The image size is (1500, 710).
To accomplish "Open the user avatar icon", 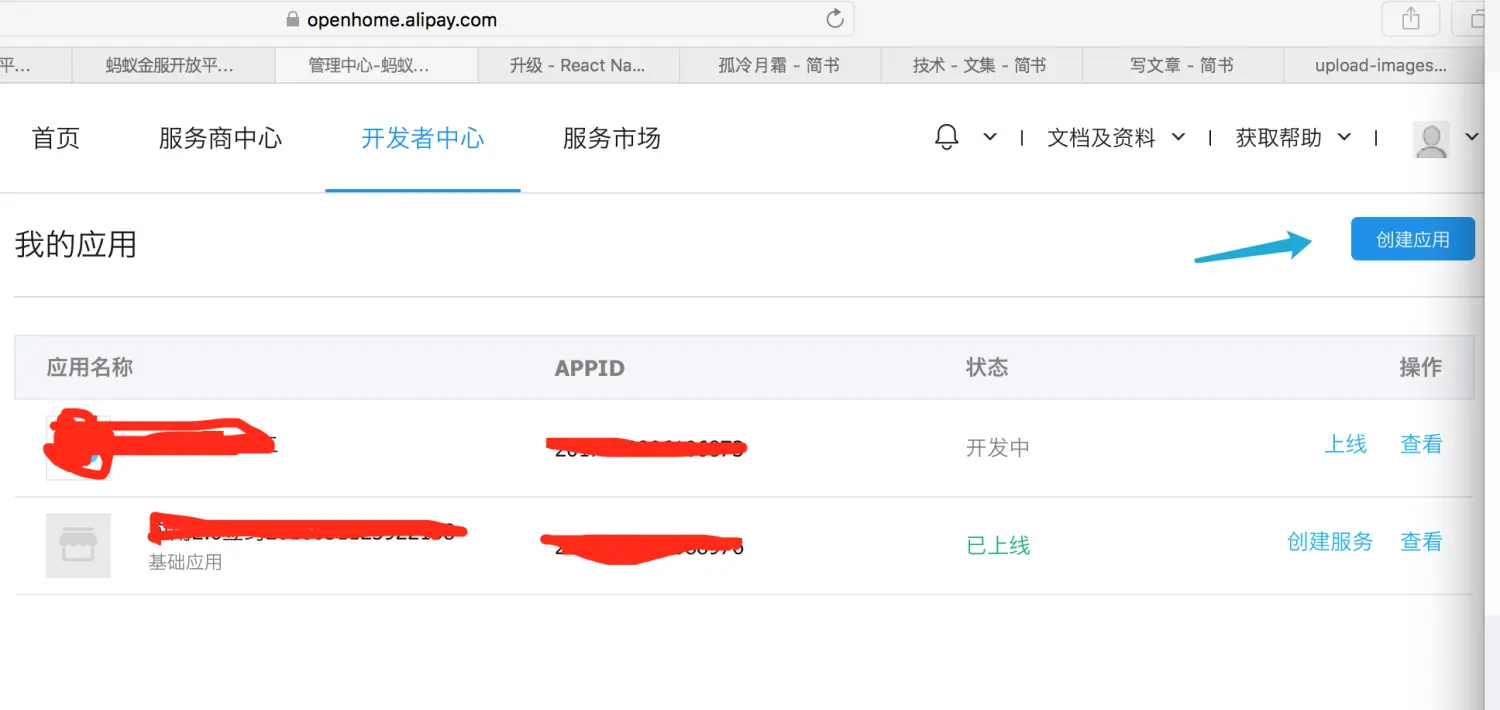I will (x=1431, y=139).
